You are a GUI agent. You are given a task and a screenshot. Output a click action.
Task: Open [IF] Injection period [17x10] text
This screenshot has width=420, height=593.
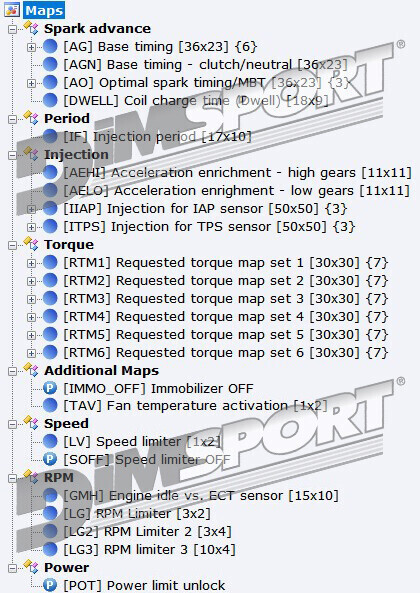tap(157, 137)
